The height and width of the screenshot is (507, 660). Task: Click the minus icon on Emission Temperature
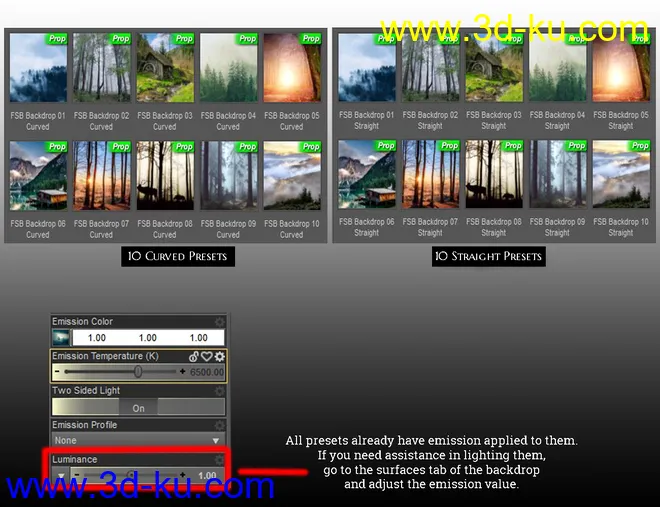pyautogui.click(x=57, y=372)
